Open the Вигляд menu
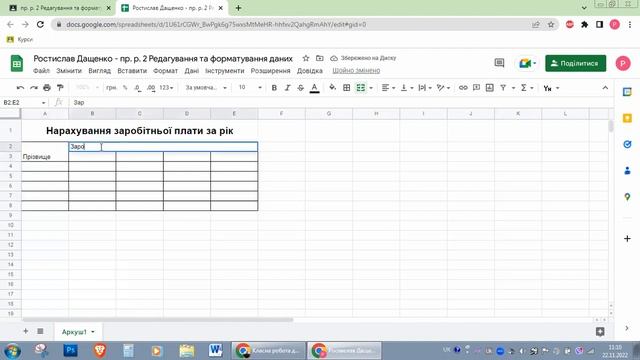 click(100, 71)
